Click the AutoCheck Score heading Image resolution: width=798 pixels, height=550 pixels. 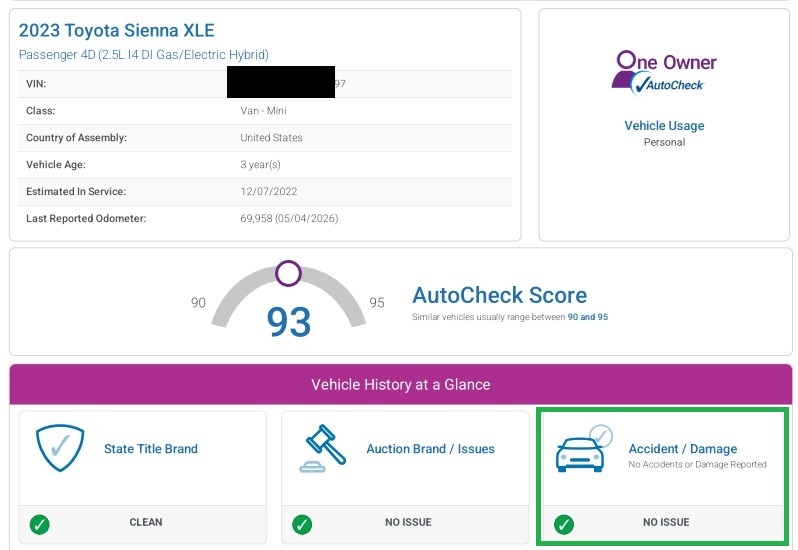[499, 295]
